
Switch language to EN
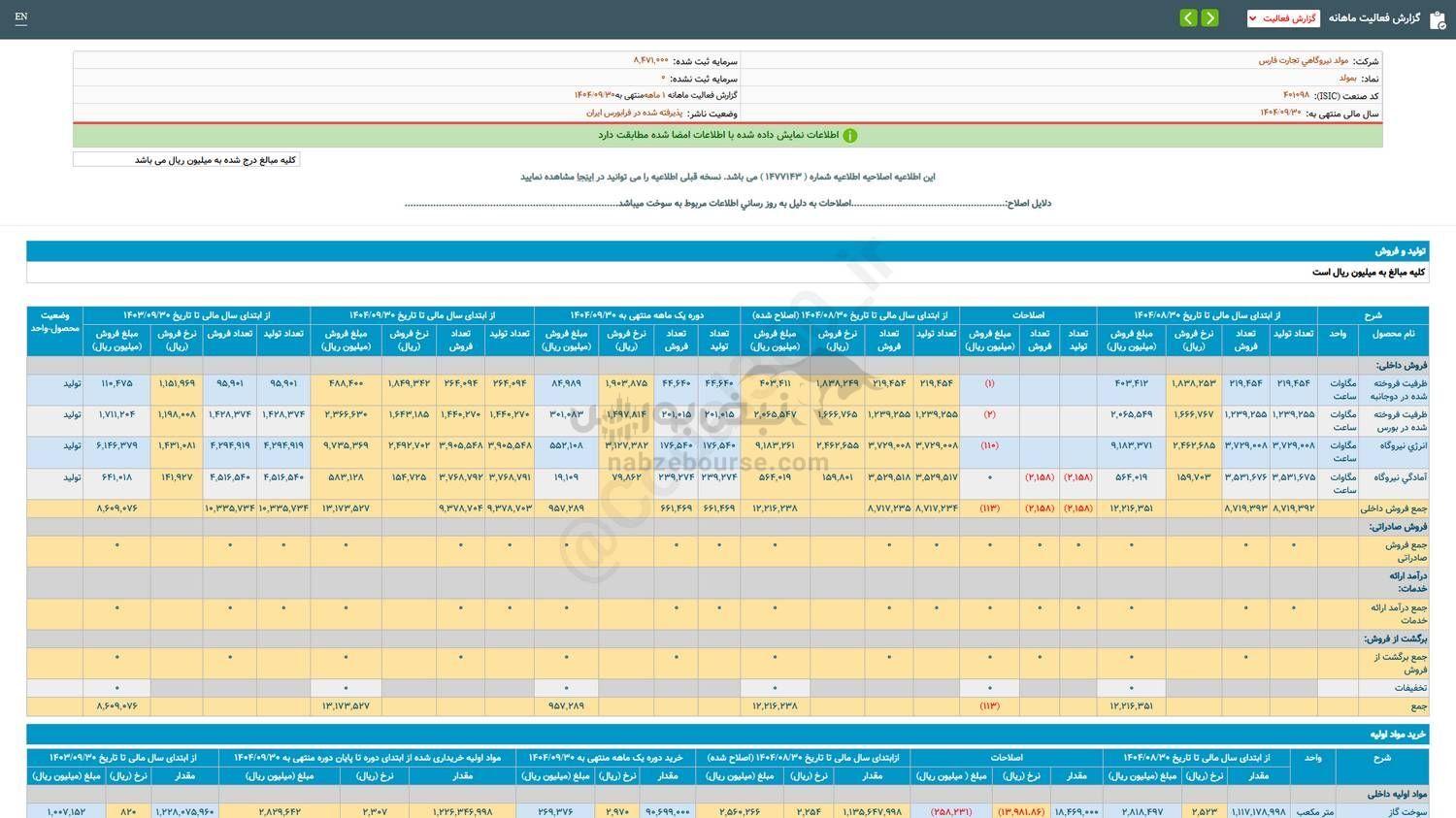[x=21, y=17]
